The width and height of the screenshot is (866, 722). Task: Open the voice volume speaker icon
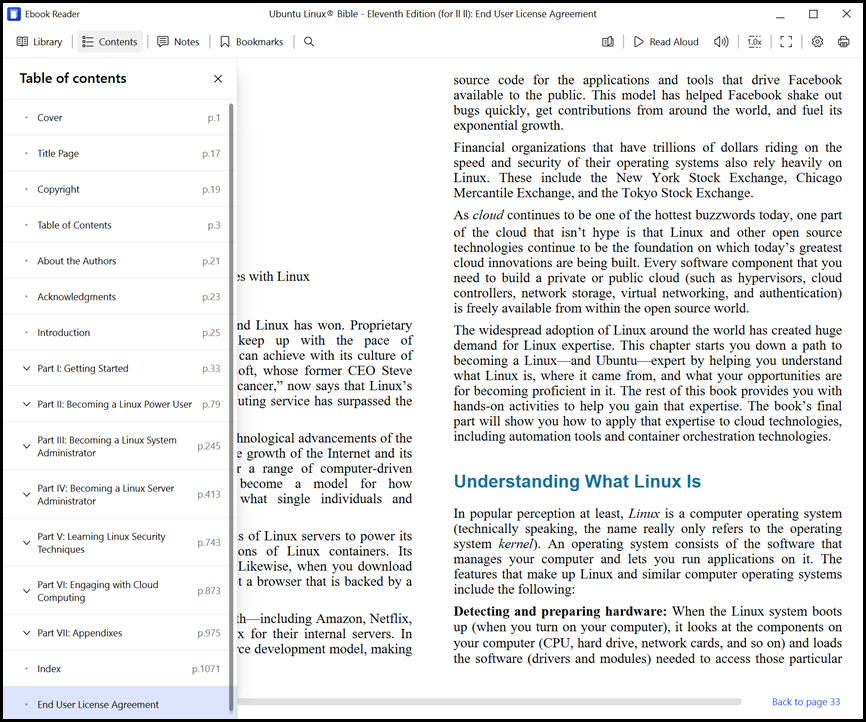tap(721, 42)
